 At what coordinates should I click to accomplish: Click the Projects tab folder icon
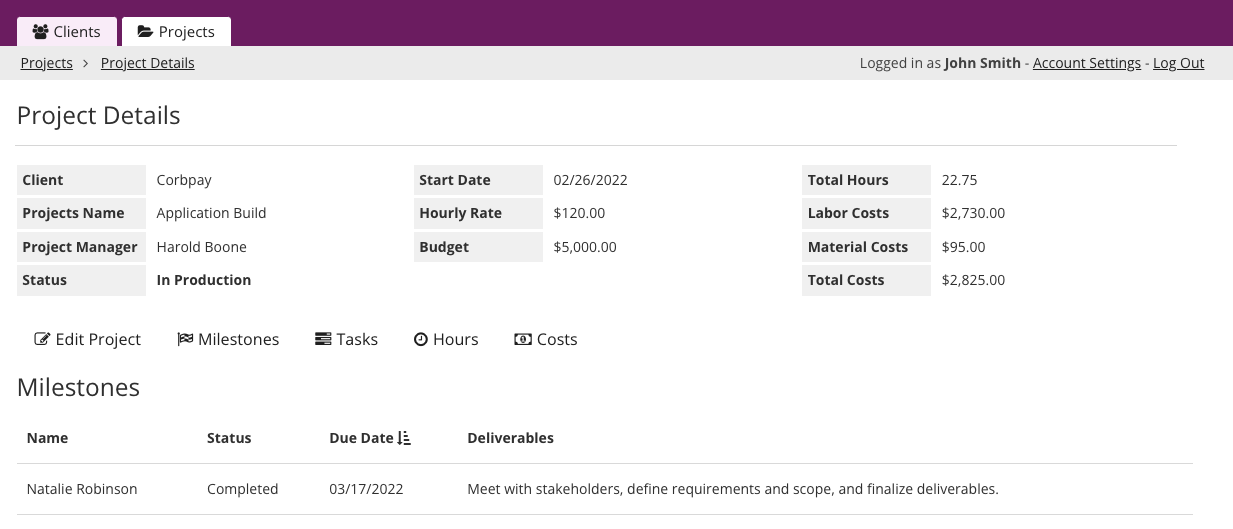click(146, 32)
